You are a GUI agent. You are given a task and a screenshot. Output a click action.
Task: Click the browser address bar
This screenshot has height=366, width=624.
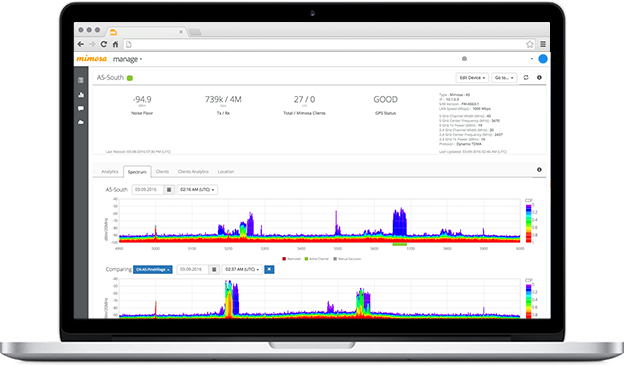(324, 44)
